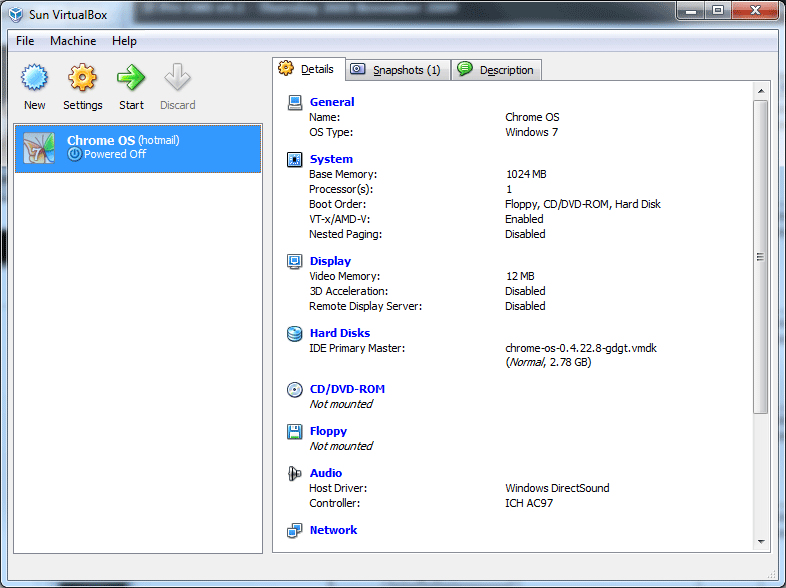Open the System settings link
The width and height of the screenshot is (786, 588).
pos(331,159)
